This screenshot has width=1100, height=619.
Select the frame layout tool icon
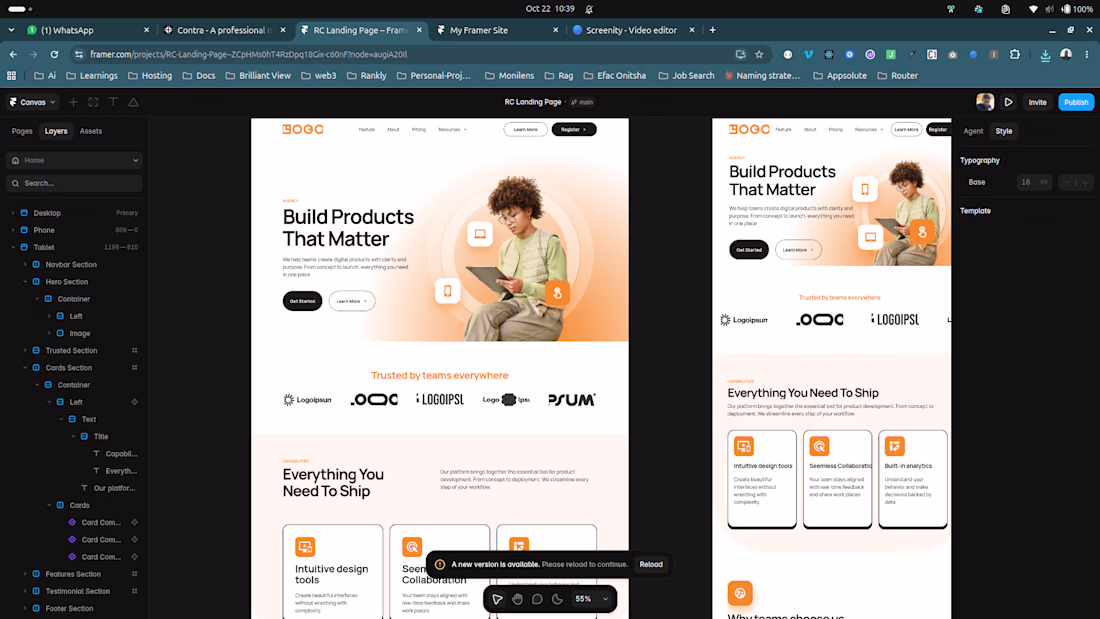pyautogui.click(x=93, y=102)
